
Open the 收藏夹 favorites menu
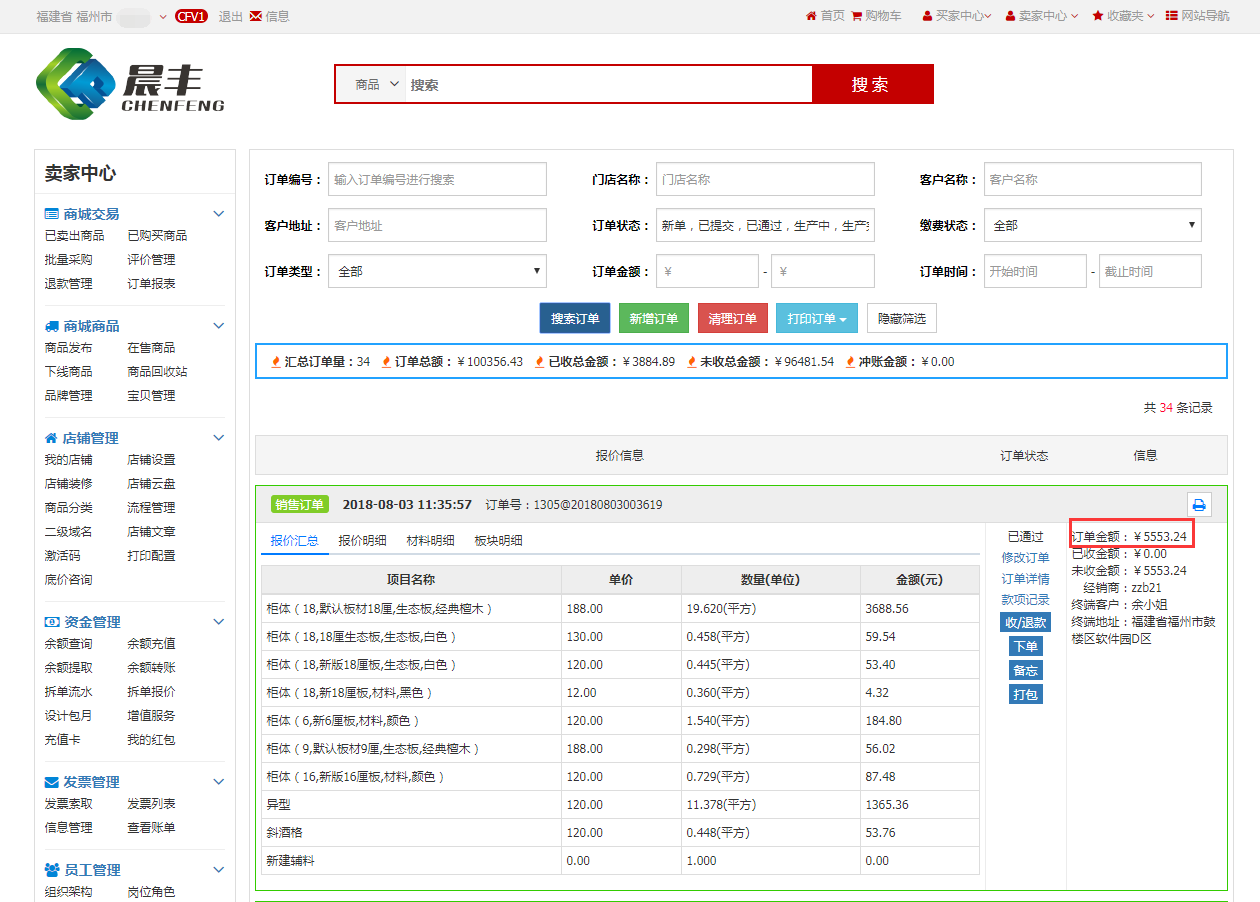click(x=1123, y=16)
